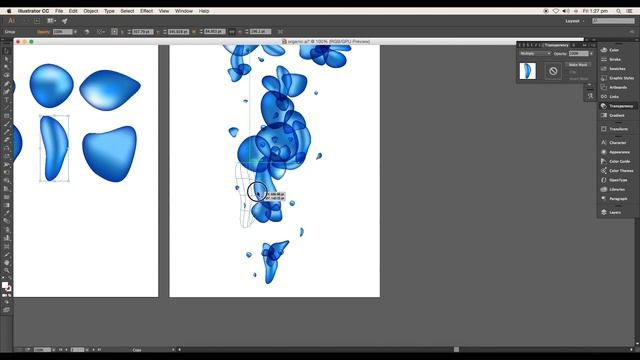Toggle constrain width and height proportions
Image resolution: width=640 pixels, height=360 pixels.
[232, 31]
